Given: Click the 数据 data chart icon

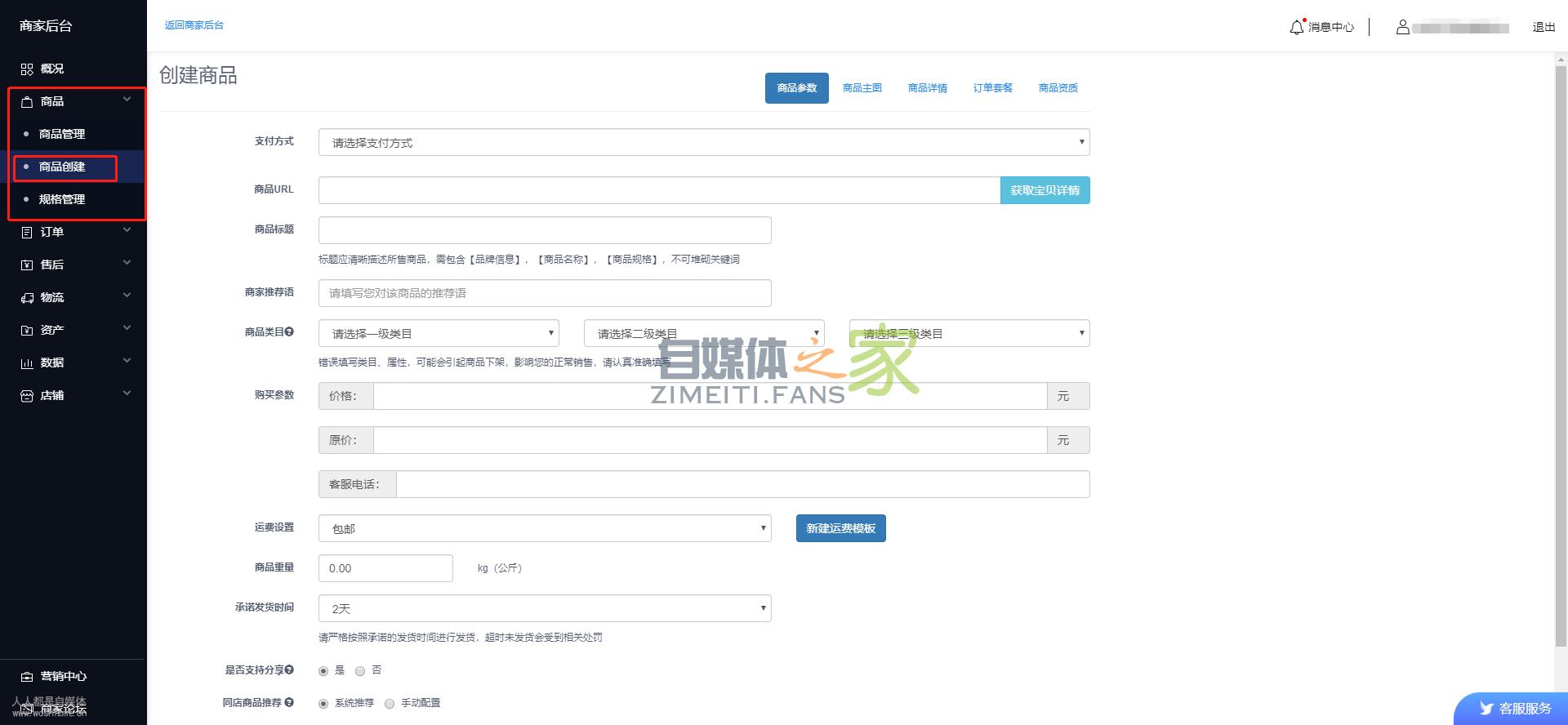Looking at the screenshot, I should click(27, 363).
